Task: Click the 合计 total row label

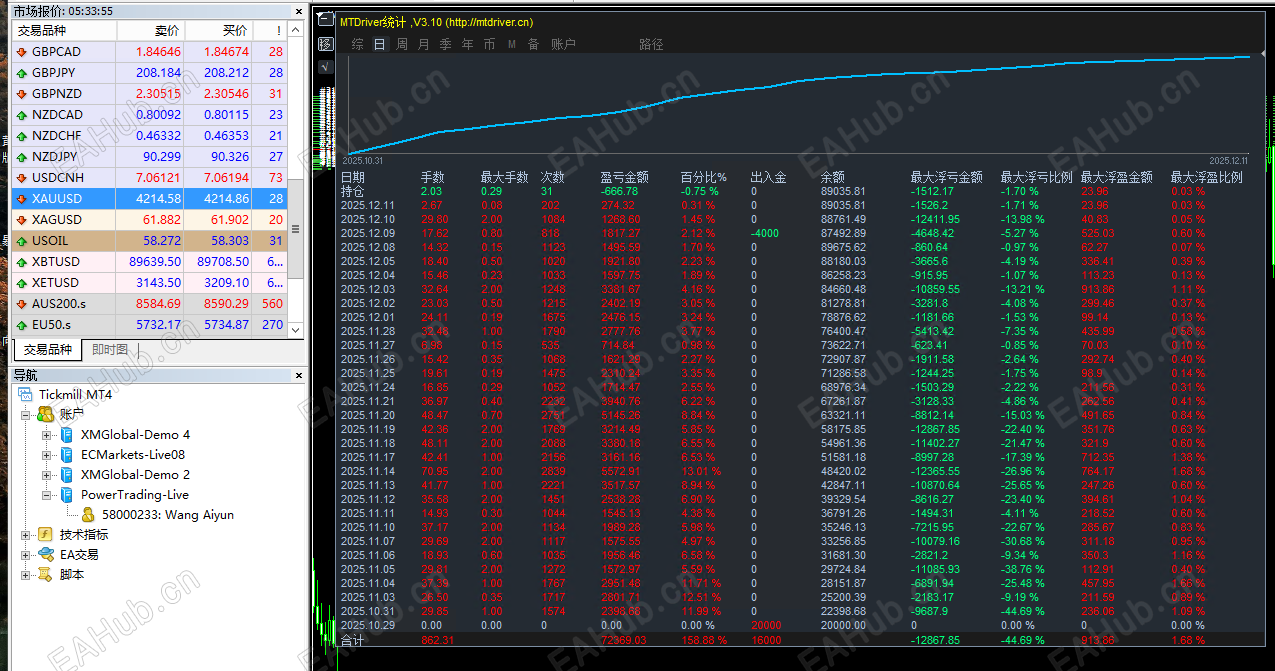Action: (x=353, y=640)
